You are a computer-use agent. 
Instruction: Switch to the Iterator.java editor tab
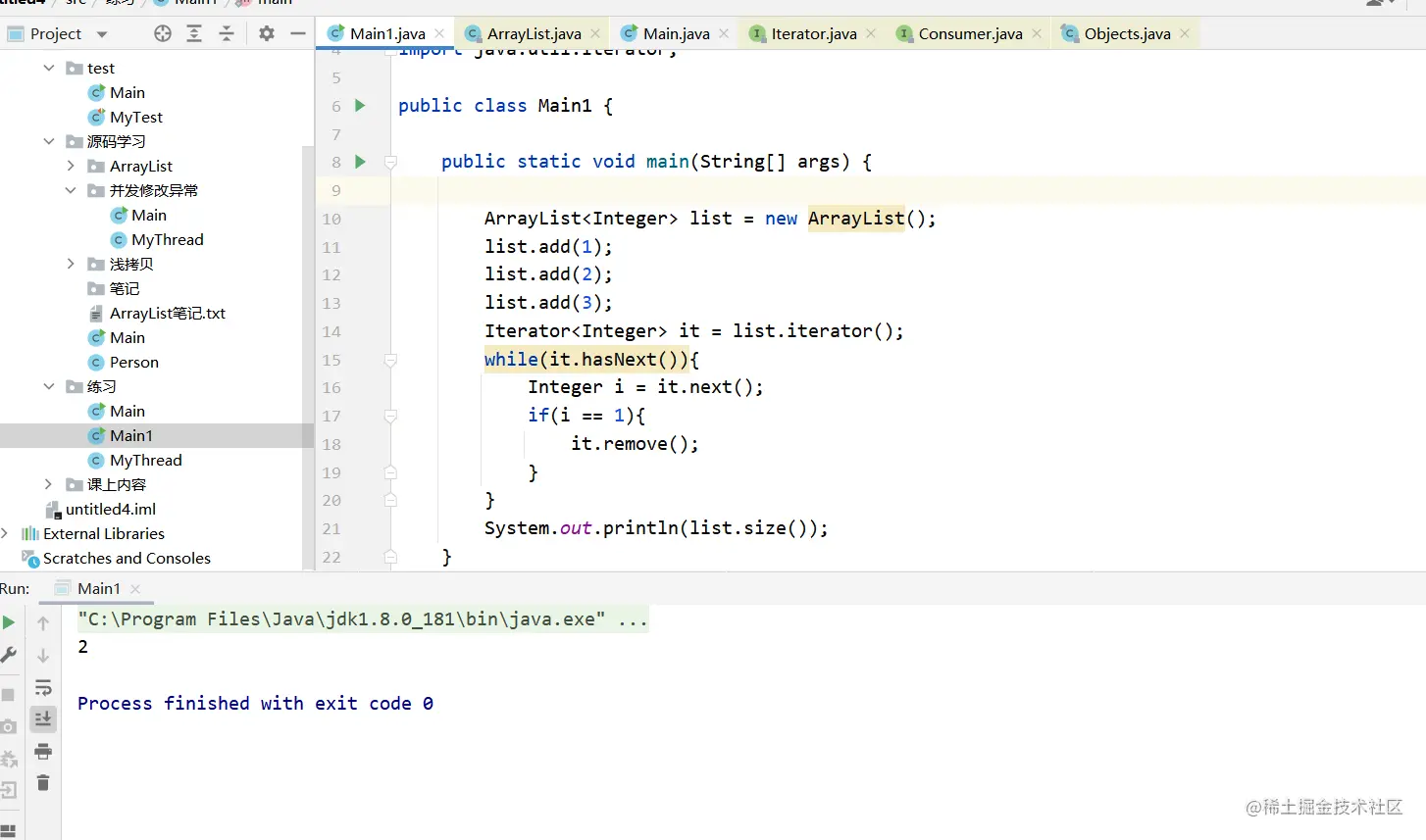pos(813,33)
